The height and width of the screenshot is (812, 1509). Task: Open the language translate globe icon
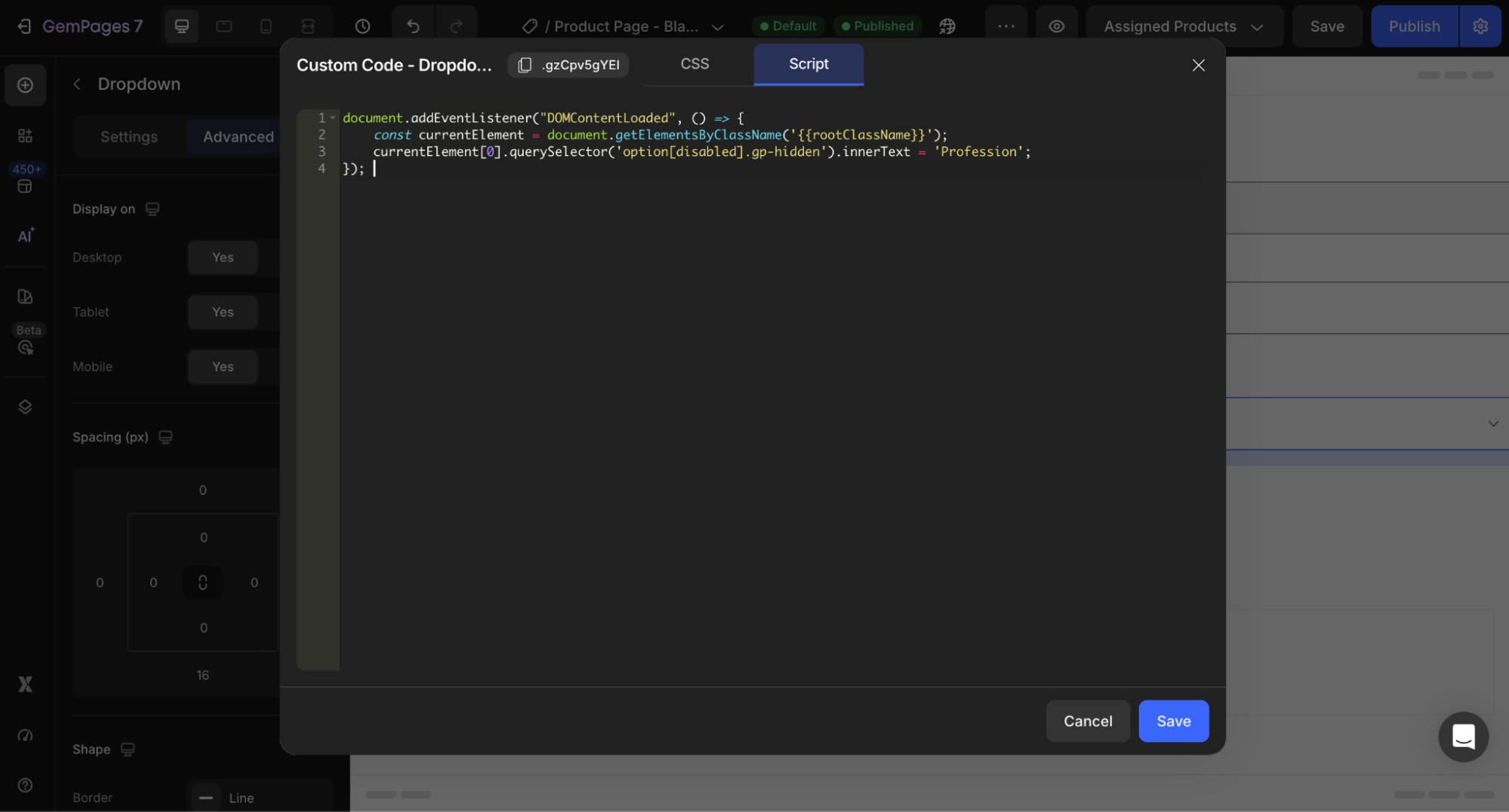tap(947, 26)
